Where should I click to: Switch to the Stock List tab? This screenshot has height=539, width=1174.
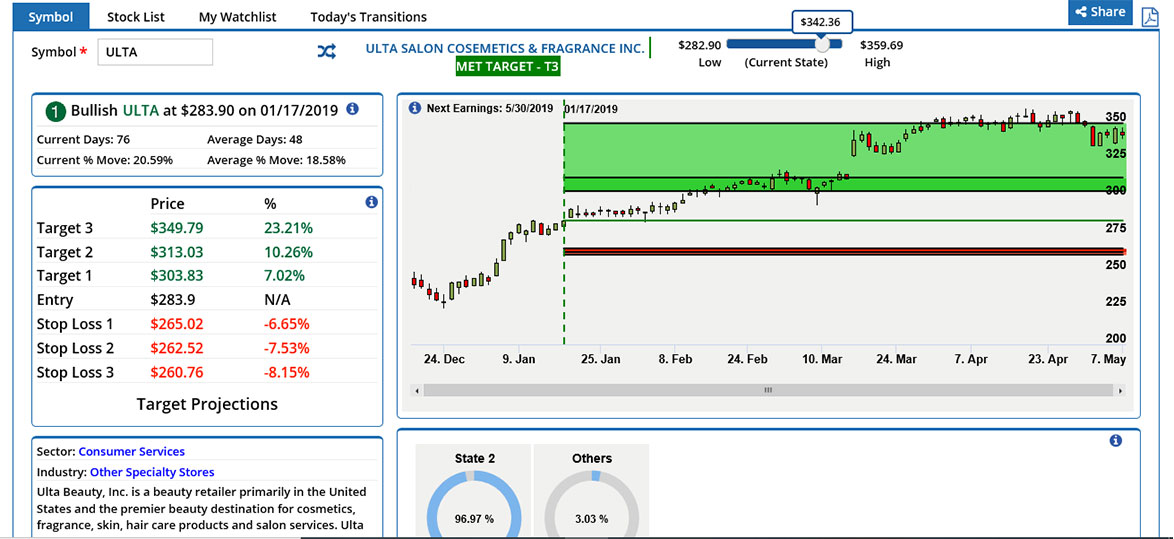135,16
